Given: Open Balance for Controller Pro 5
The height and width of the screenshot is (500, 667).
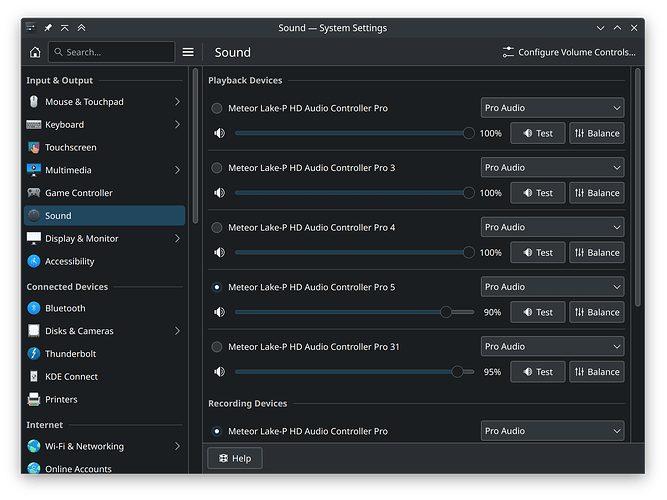Looking at the screenshot, I should (597, 312).
